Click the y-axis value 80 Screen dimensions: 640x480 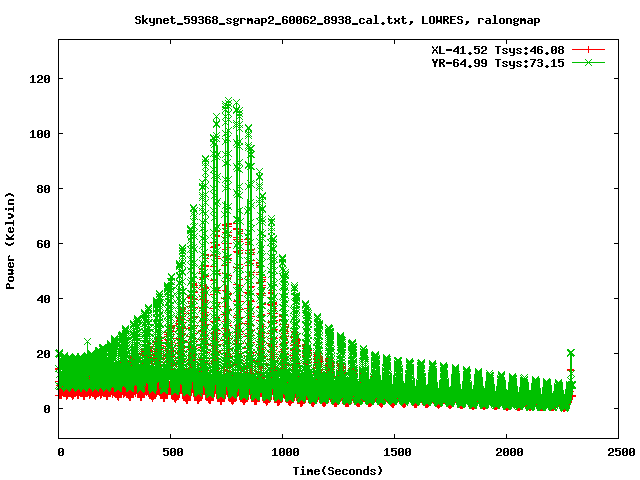tap(43, 189)
